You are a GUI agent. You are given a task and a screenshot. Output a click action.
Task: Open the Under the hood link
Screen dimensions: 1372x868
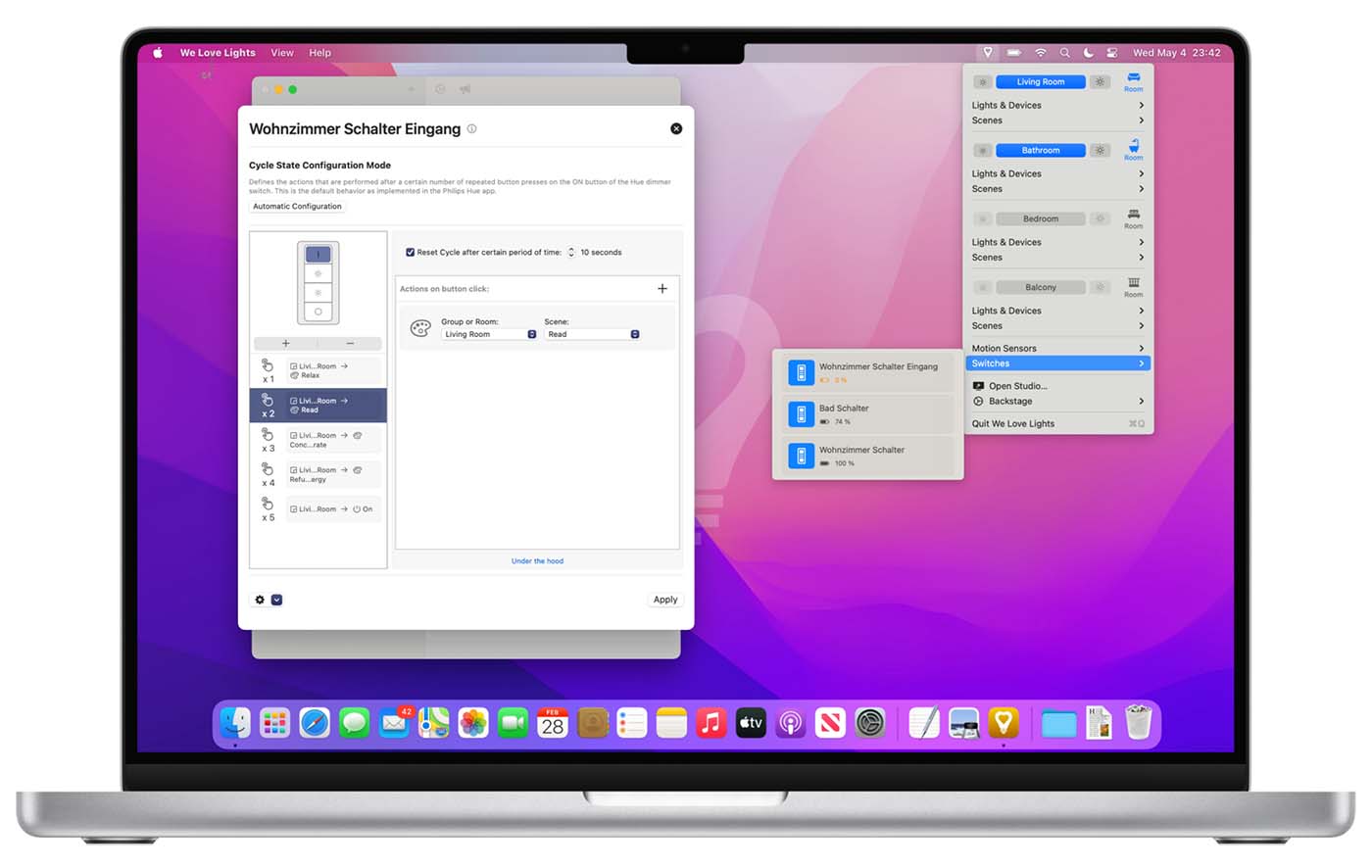(537, 561)
